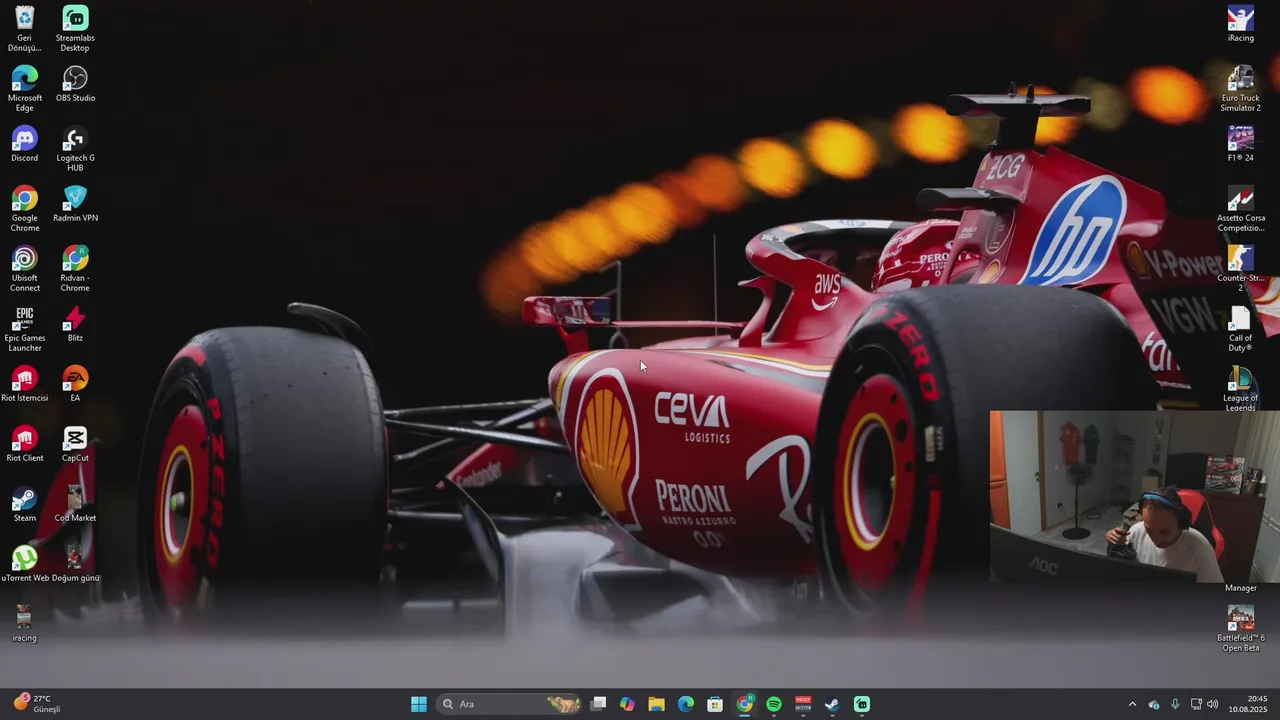Screen dimensions: 1280x720
Task: Select the Logitech G HUB shortcut
Action: tap(75, 148)
